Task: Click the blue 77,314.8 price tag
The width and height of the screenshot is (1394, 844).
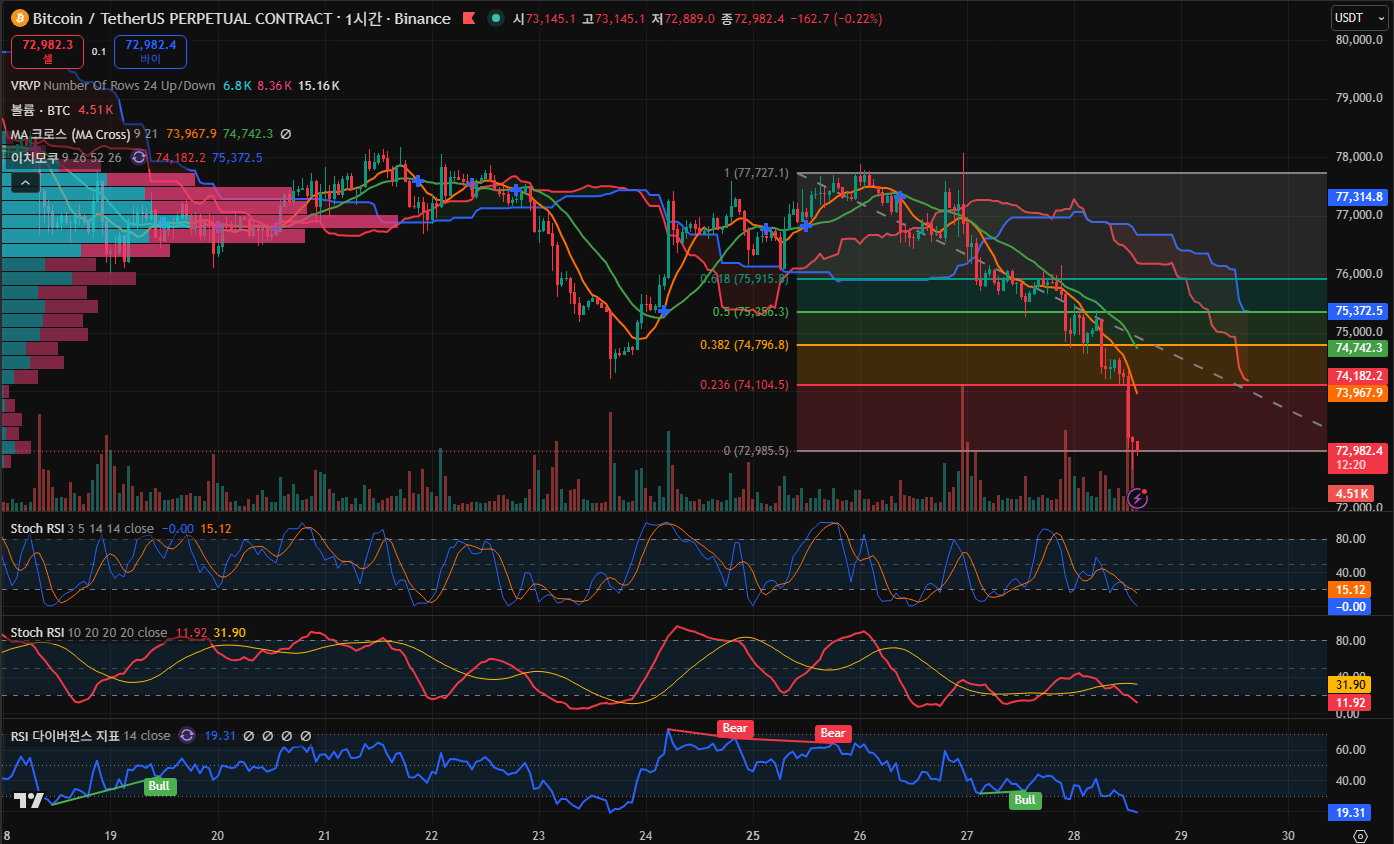Action: 1358,197
